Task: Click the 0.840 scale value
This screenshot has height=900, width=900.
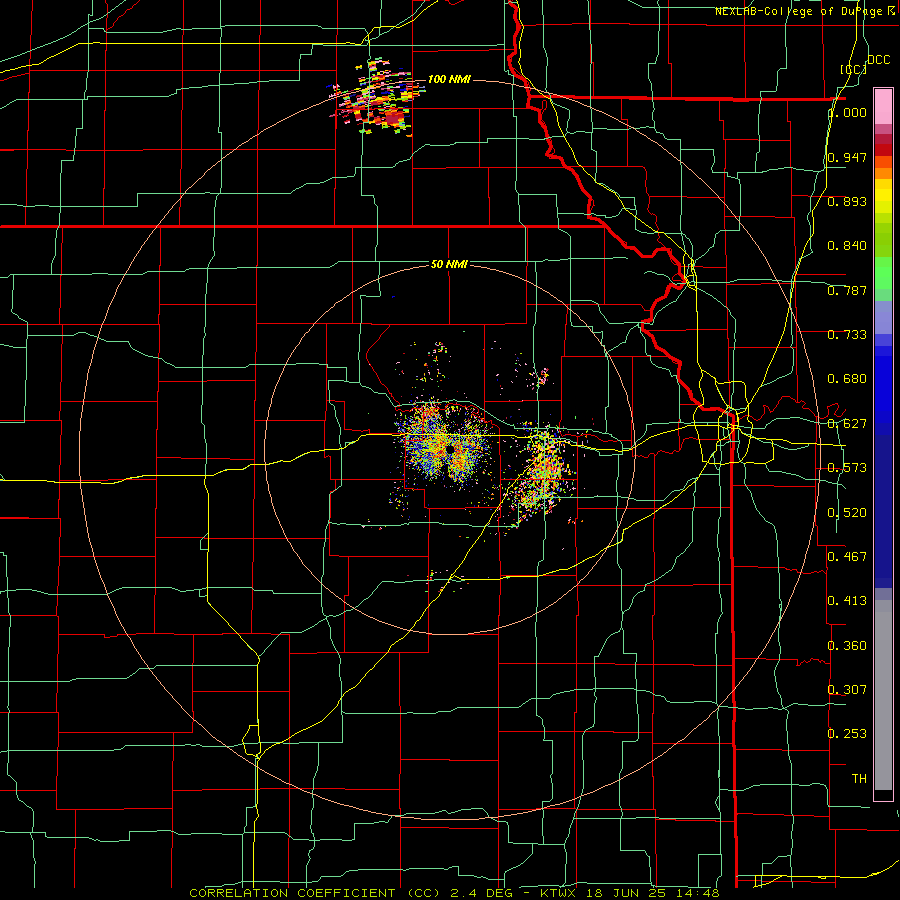Action: [x=847, y=246]
